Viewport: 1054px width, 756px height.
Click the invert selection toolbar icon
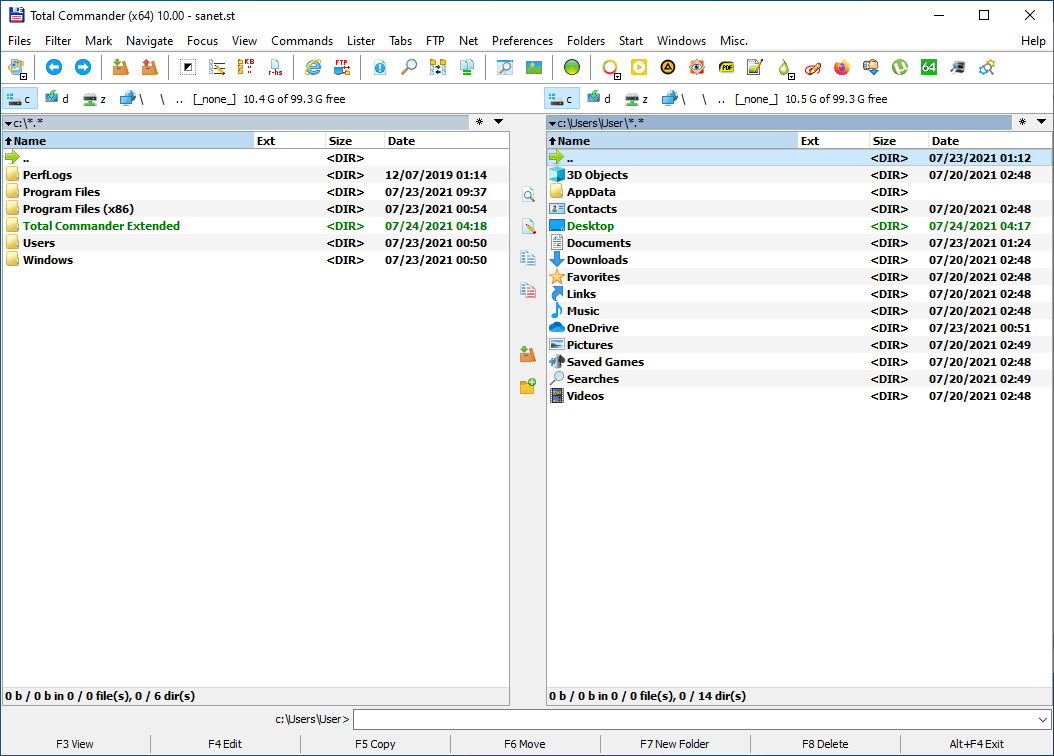pos(188,67)
